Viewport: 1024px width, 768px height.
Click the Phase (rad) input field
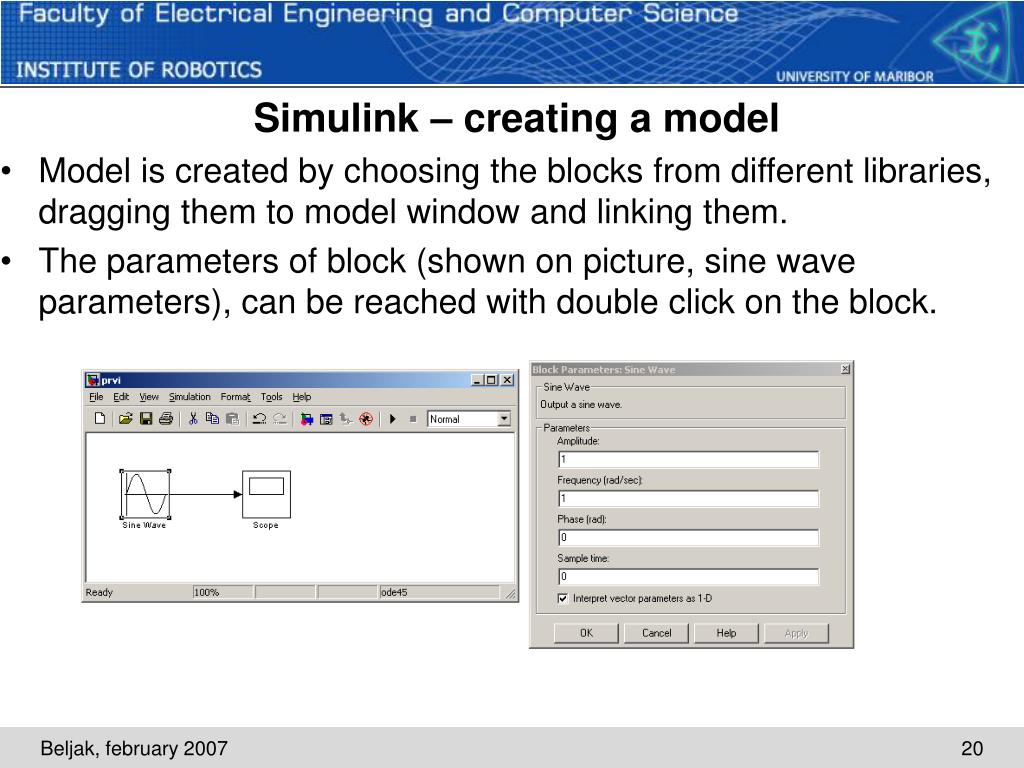[688, 538]
